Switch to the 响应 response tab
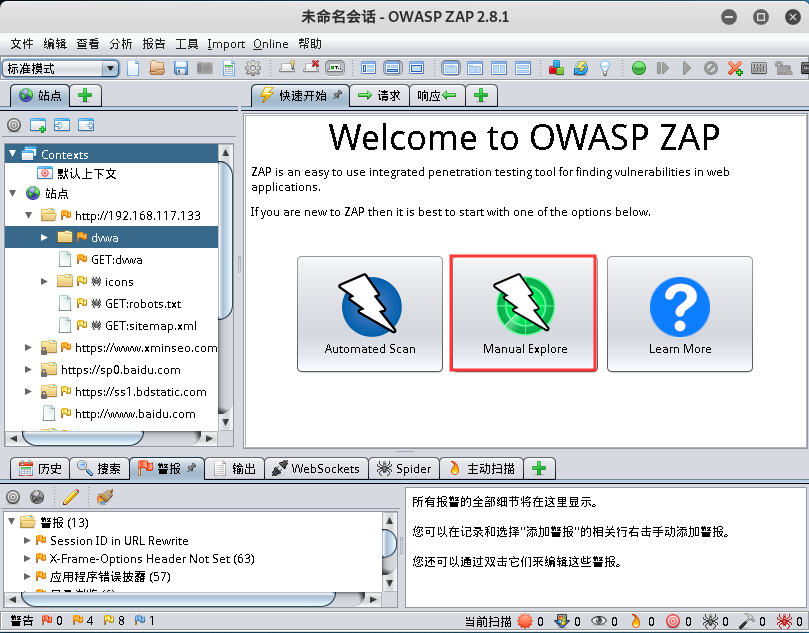 coord(437,95)
